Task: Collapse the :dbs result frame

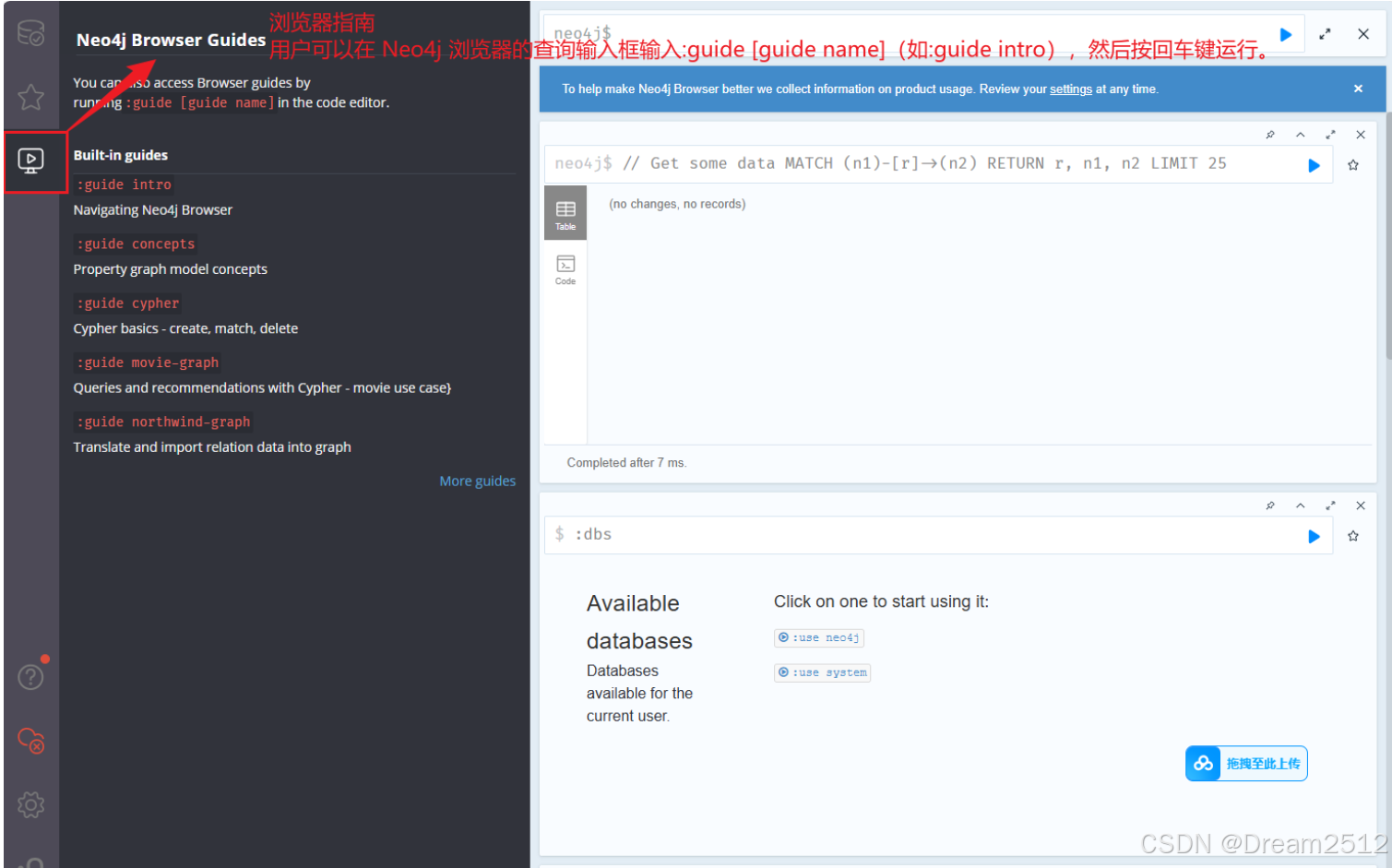Action: 1301,505
